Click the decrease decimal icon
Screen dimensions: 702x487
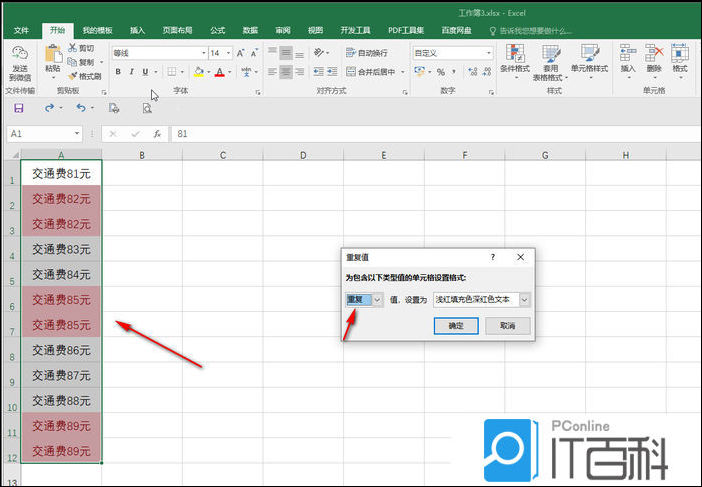[x=487, y=72]
